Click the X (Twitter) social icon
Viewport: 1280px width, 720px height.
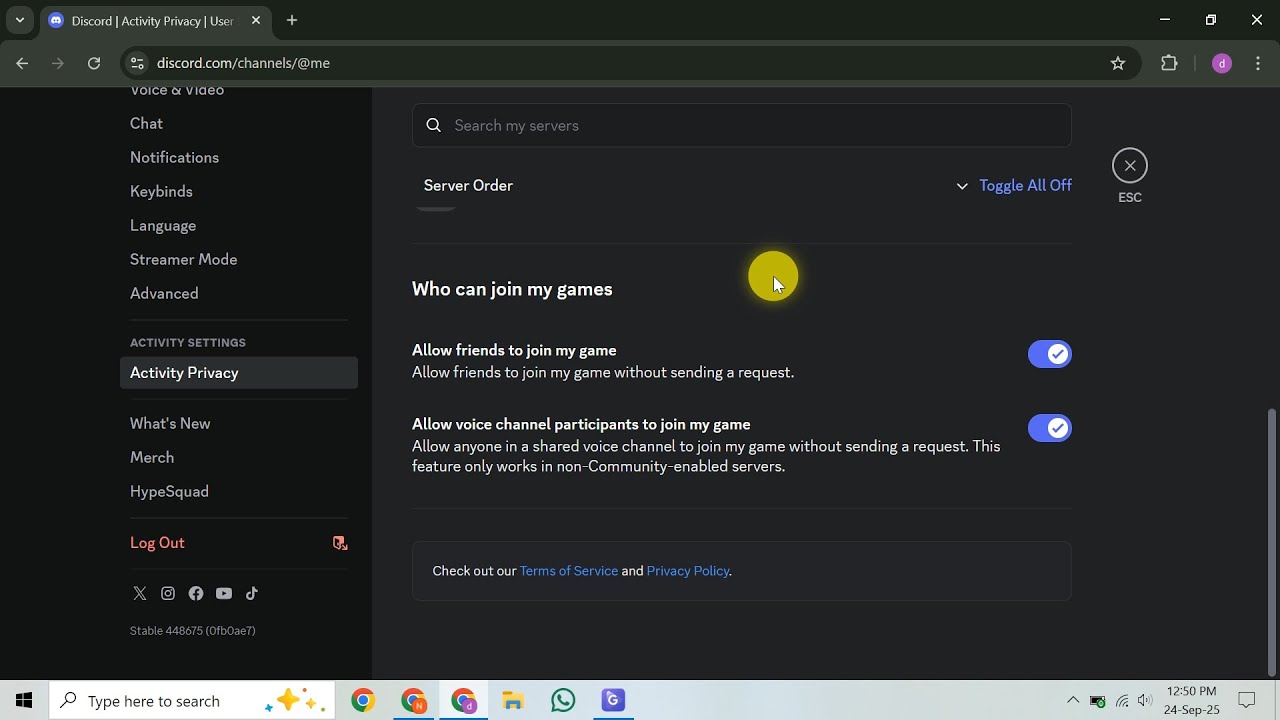140,593
